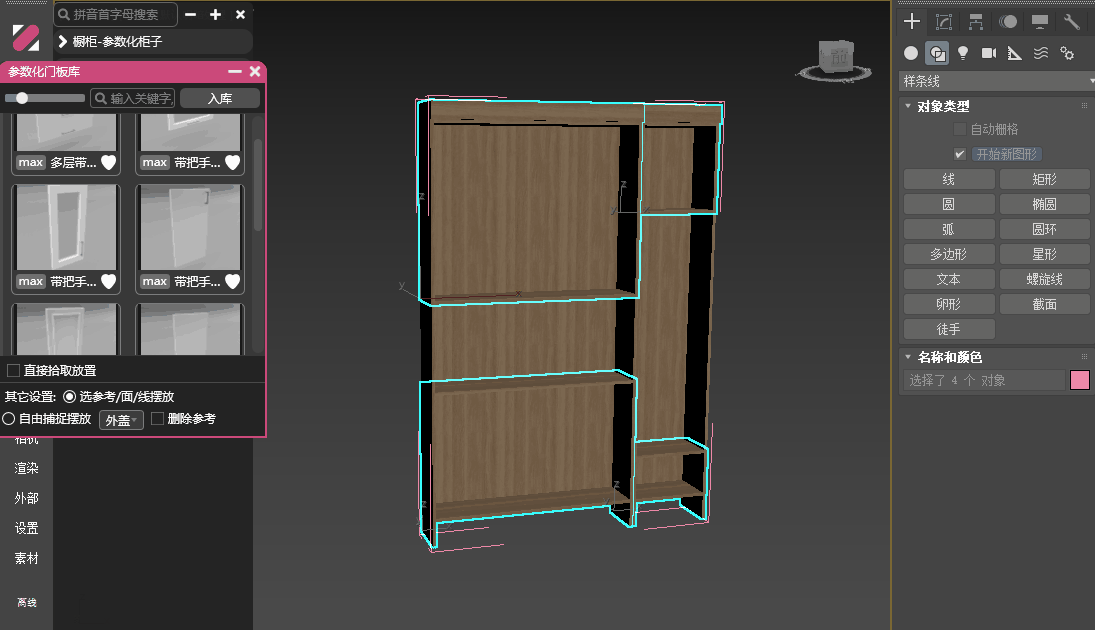The height and width of the screenshot is (630, 1095).
Task: Select the Shapes category icon
Action: (936, 53)
